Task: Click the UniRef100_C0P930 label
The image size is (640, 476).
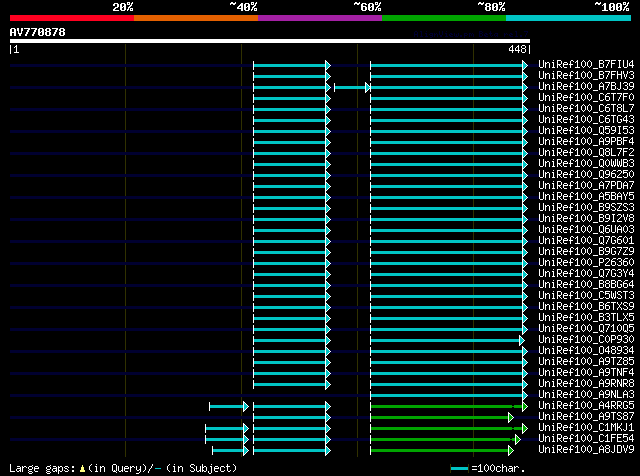Action: click(586, 340)
